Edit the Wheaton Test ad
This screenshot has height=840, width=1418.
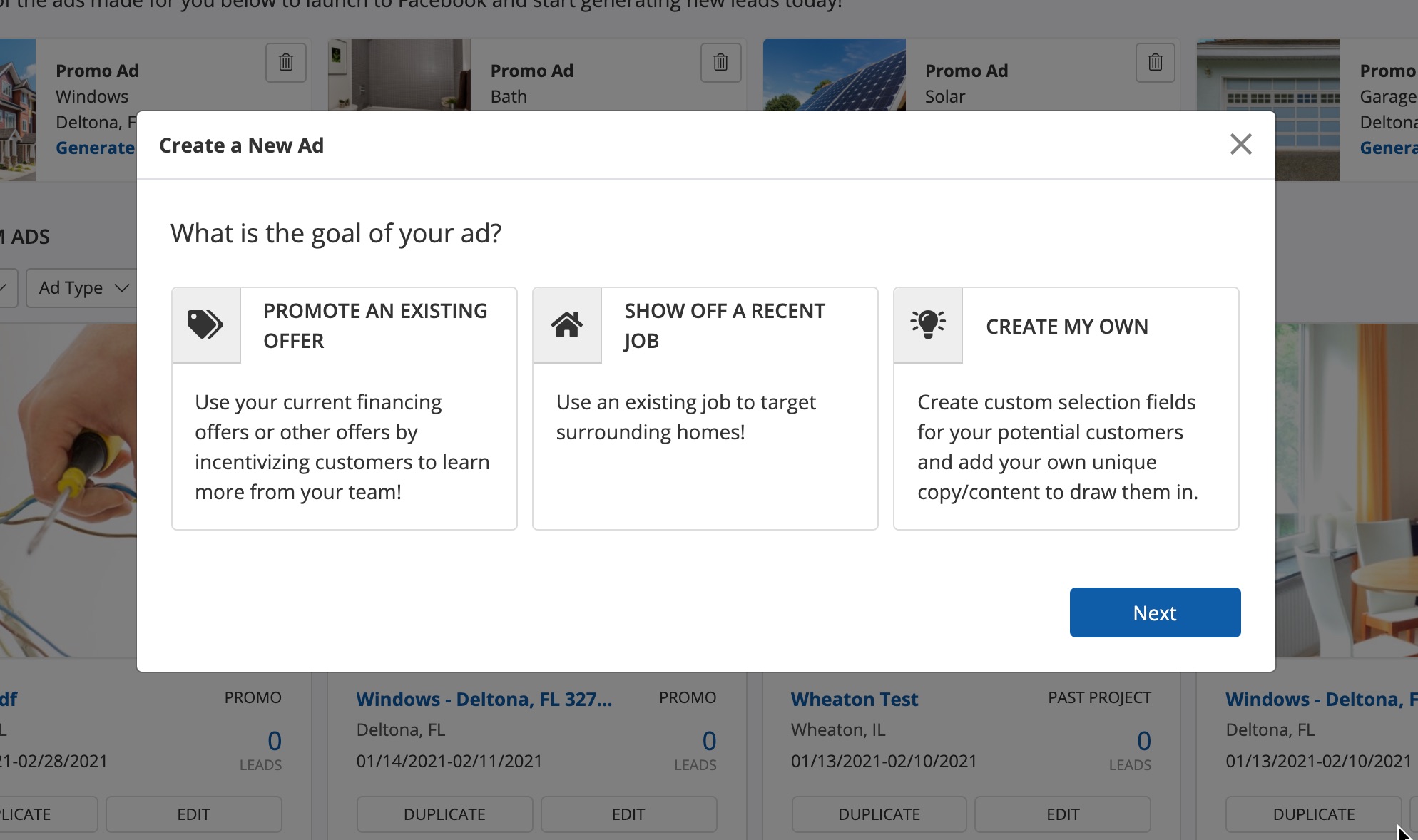tap(1062, 814)
